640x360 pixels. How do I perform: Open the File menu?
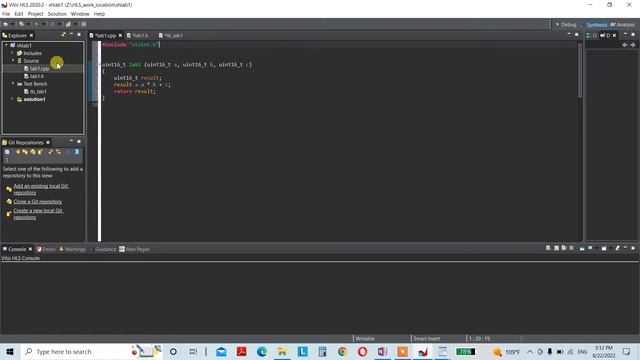point(6,14)
